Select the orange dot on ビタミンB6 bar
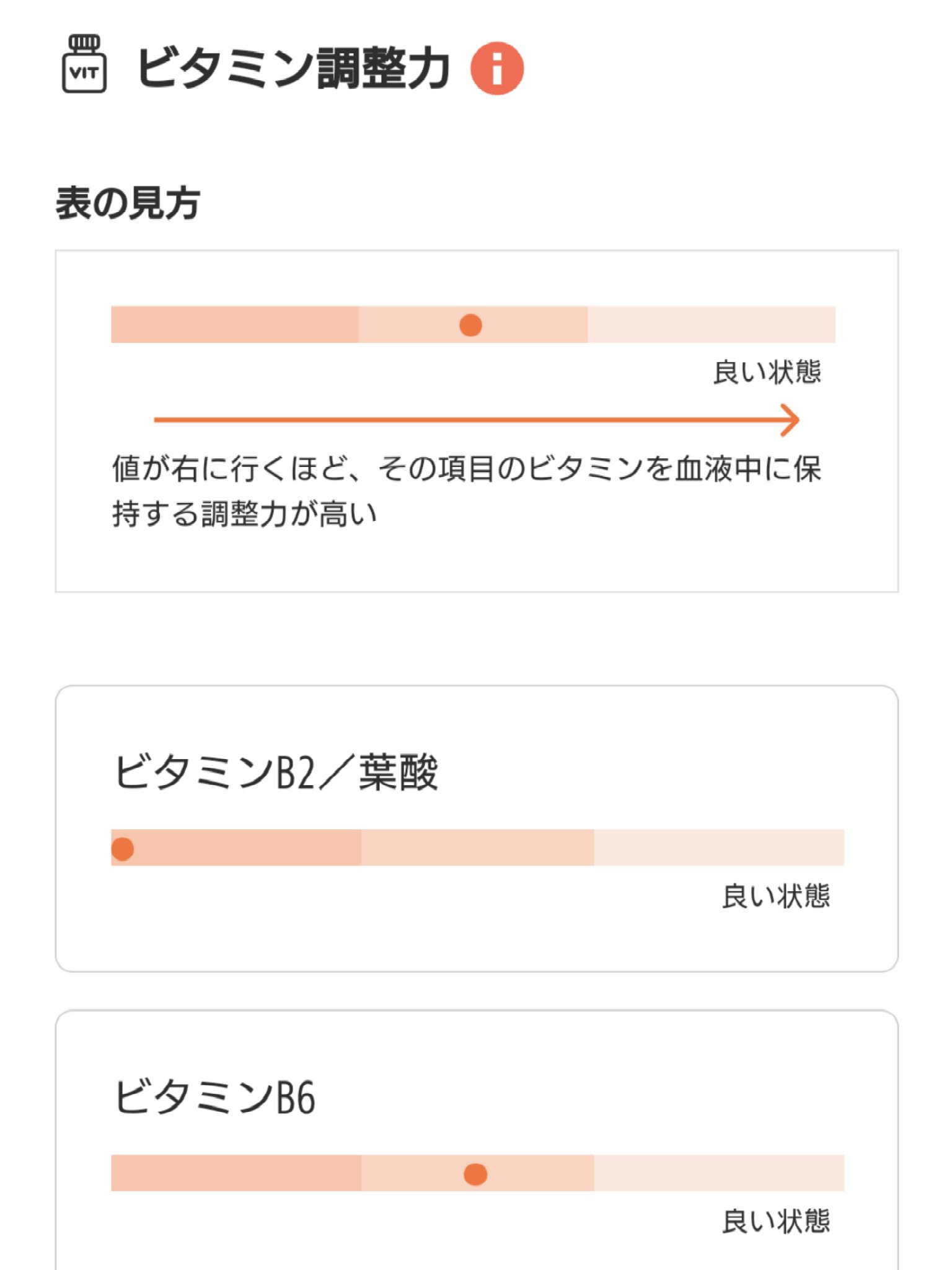This screenshot has height=1270, width=952. [x=475, y=1174]
